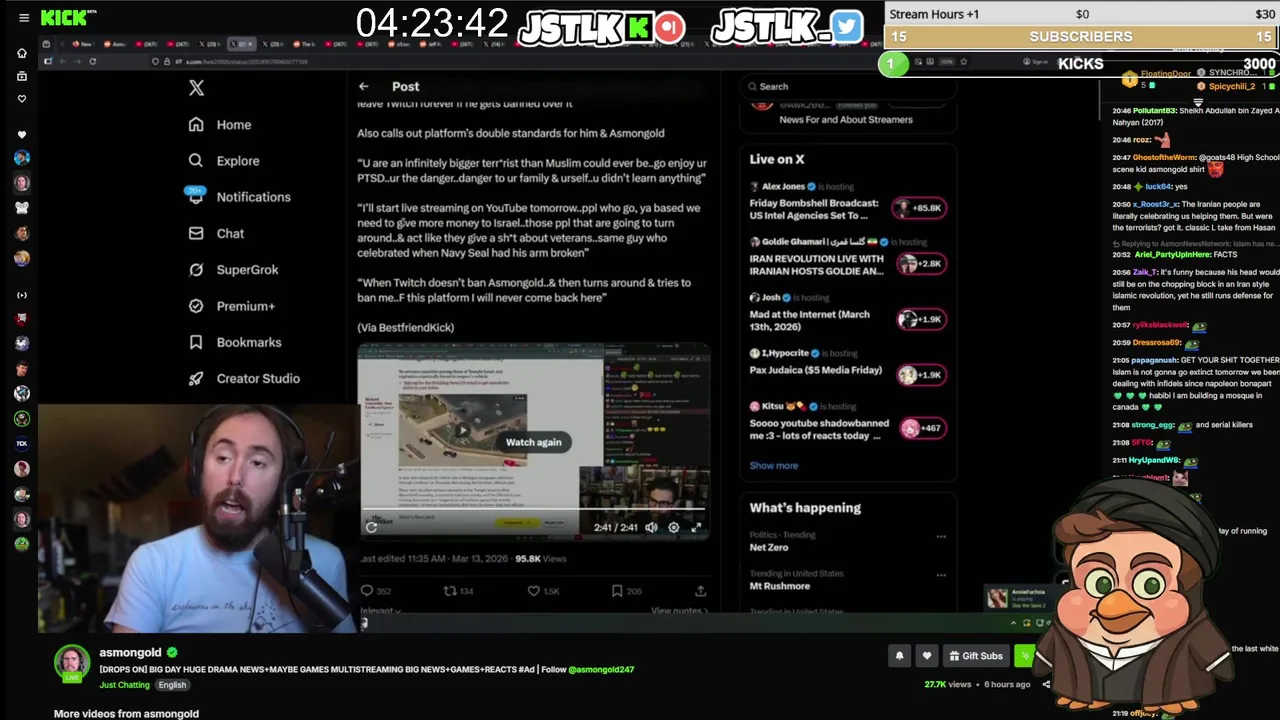1280x720 pixels.
Task: Open More options for Net Zero trend
Action: click(941, 537)
